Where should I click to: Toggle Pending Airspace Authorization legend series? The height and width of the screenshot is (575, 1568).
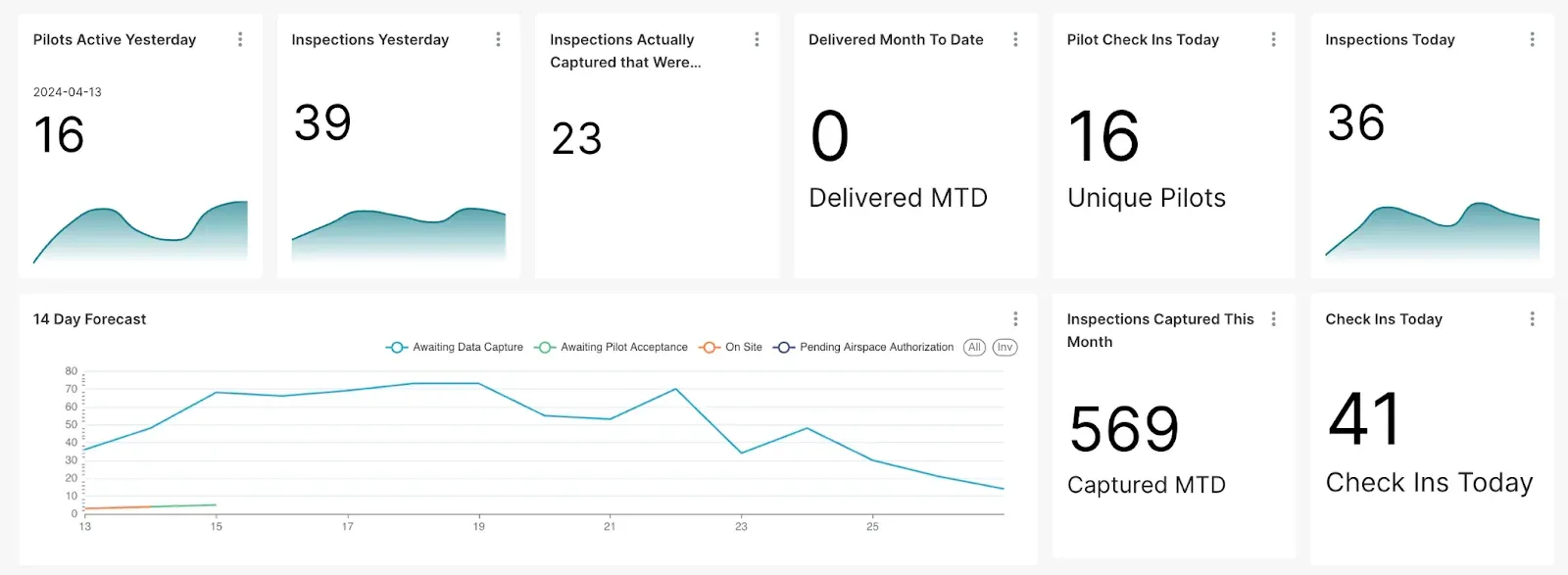tap(863, 347)
